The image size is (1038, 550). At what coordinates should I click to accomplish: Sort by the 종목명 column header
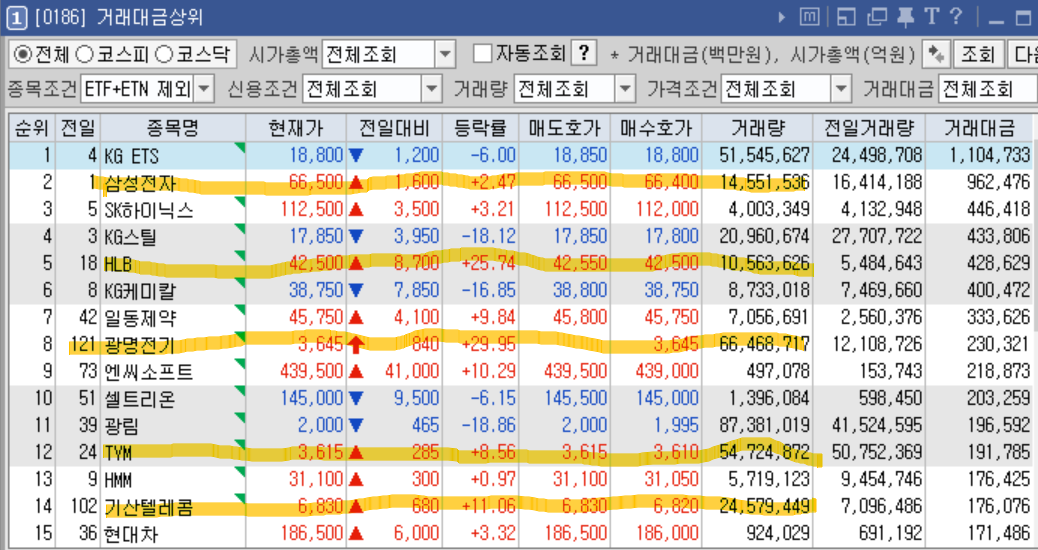point(173,128)
